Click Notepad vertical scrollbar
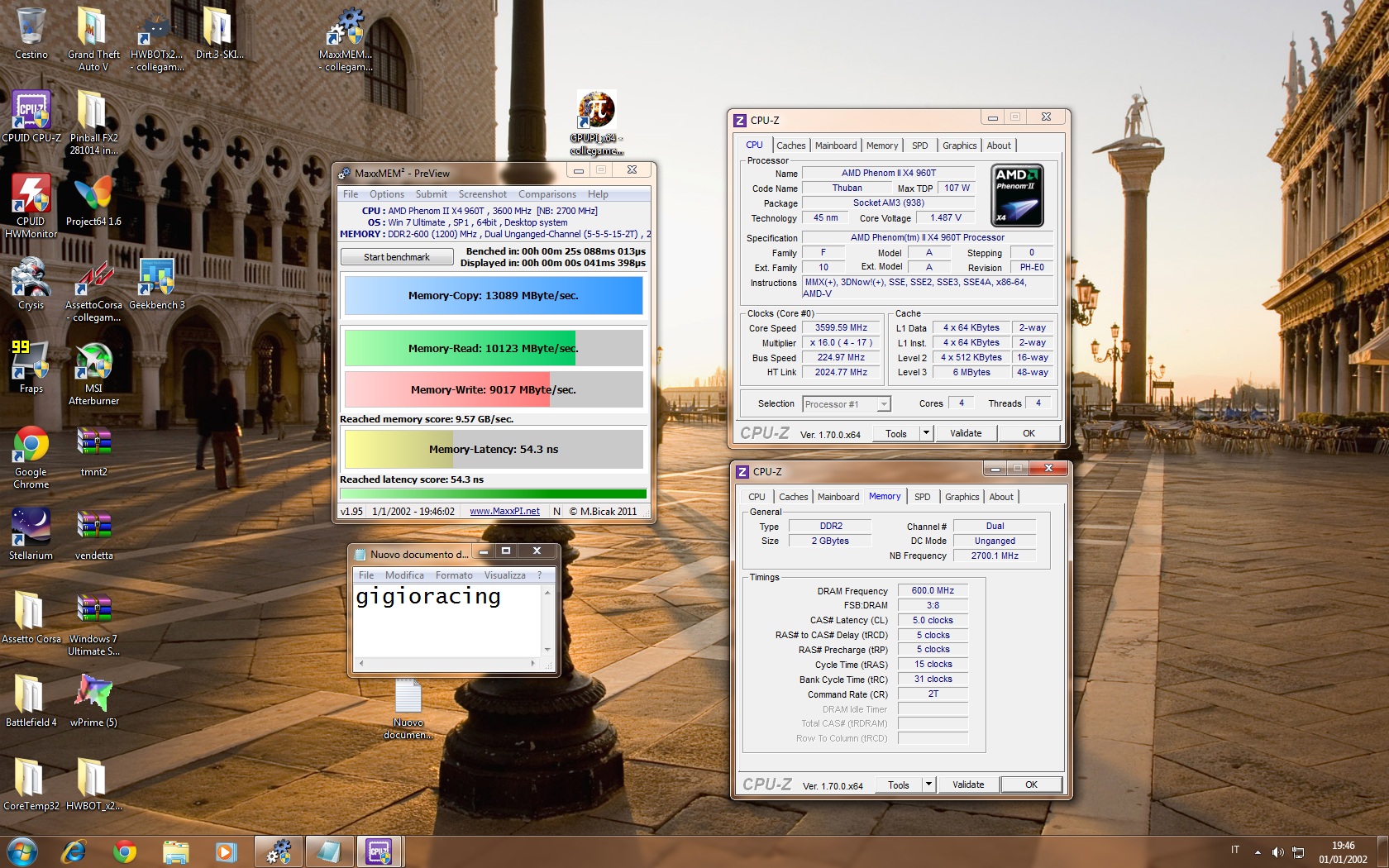 [x=547, y=620]
